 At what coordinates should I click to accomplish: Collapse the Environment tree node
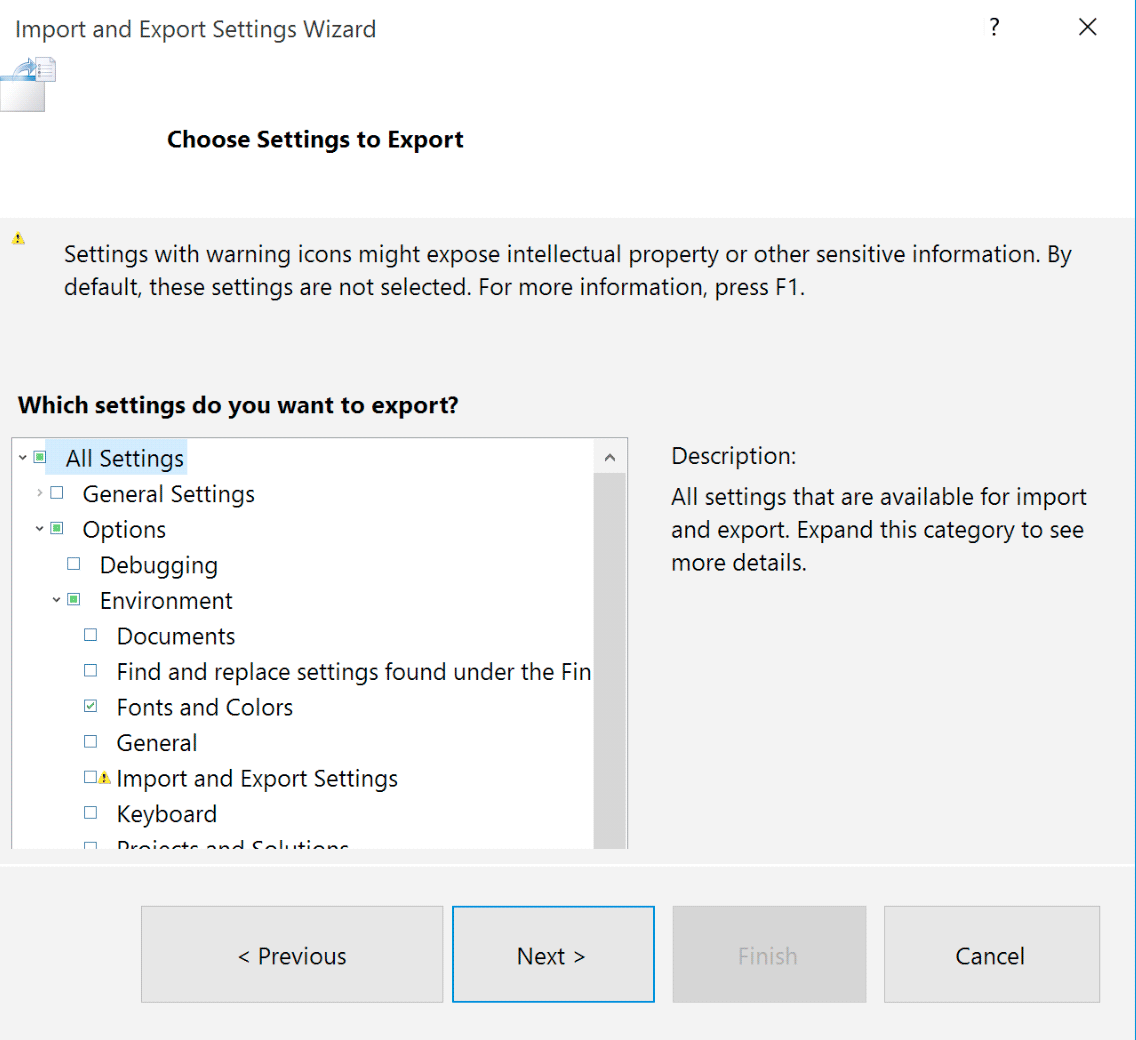[x=57, y=600]
